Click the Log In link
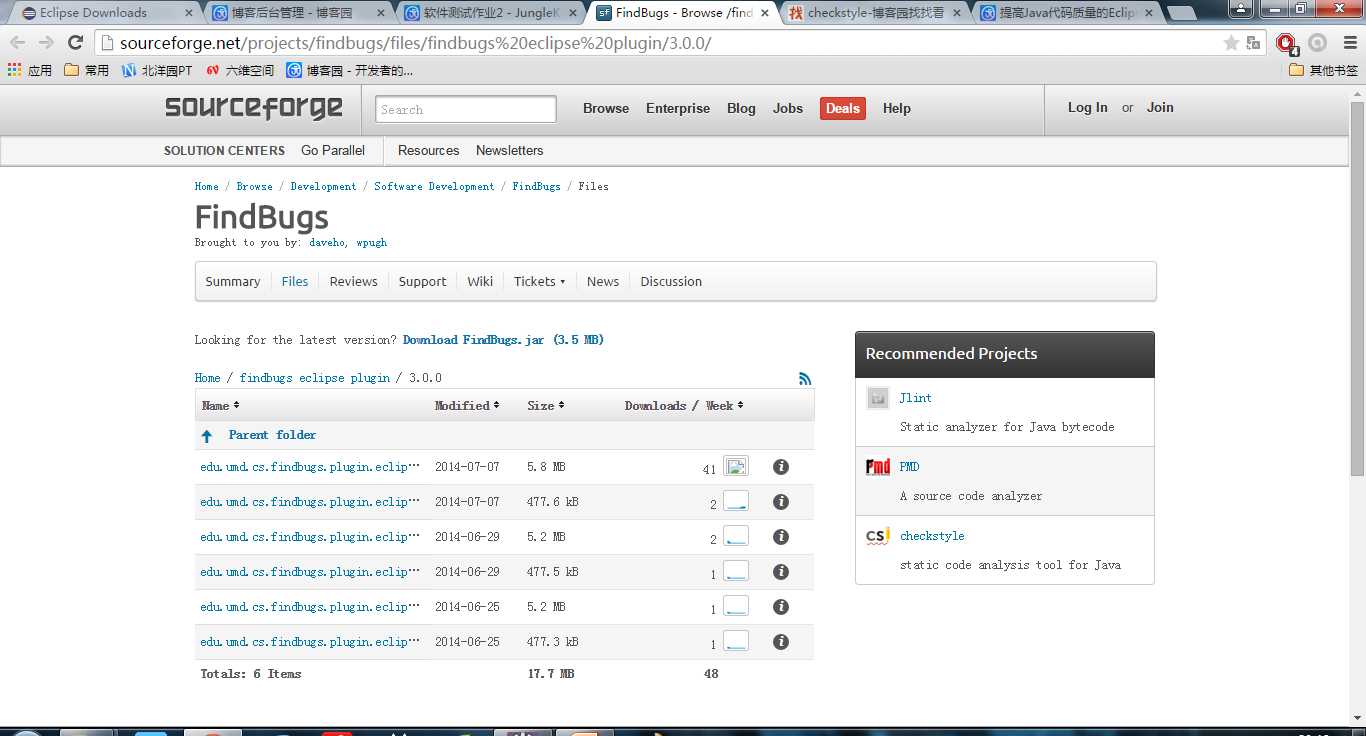Image resolution: width=1366 pixels, height=736 pixels. 1087,108
